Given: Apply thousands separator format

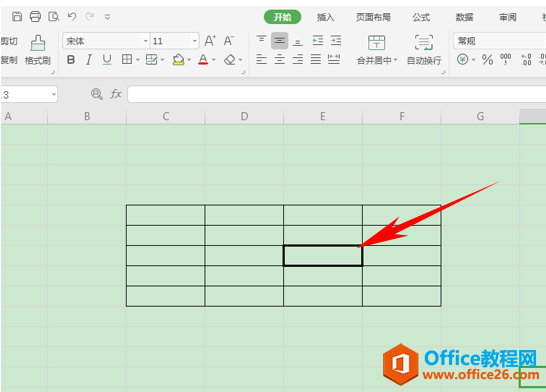Looking at the screenshot, I should click(x=505, y=59).
